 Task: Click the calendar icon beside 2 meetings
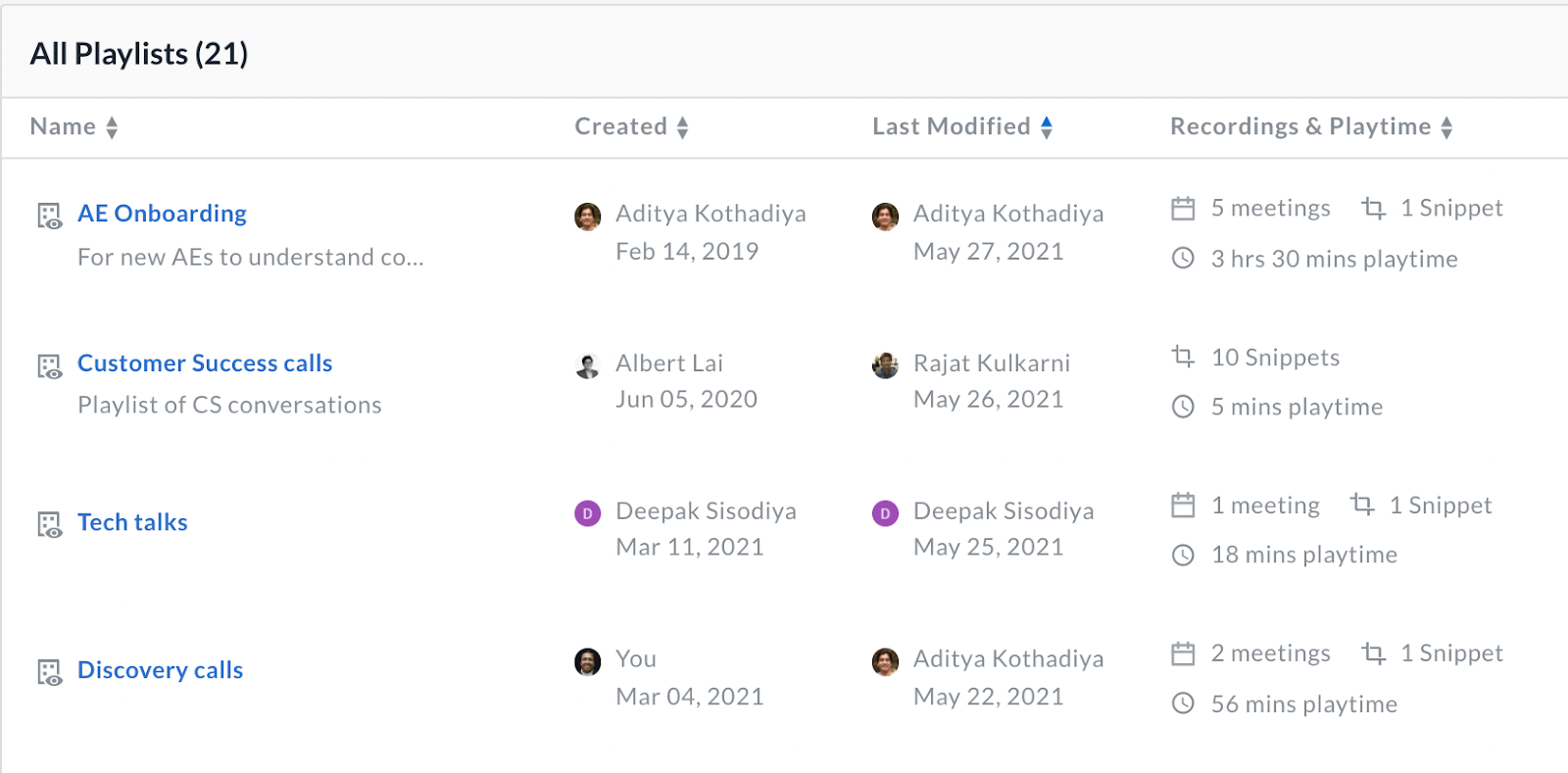click(x=1183, y=653)
